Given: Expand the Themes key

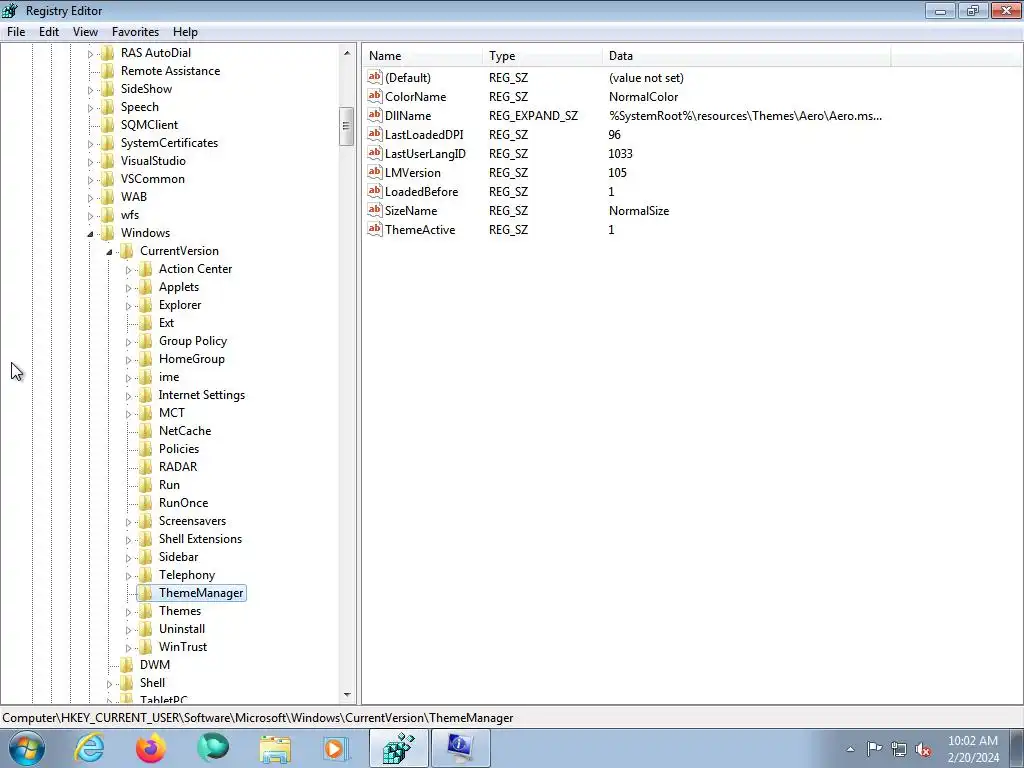Looking at the screenshot, I should [128, 611].
